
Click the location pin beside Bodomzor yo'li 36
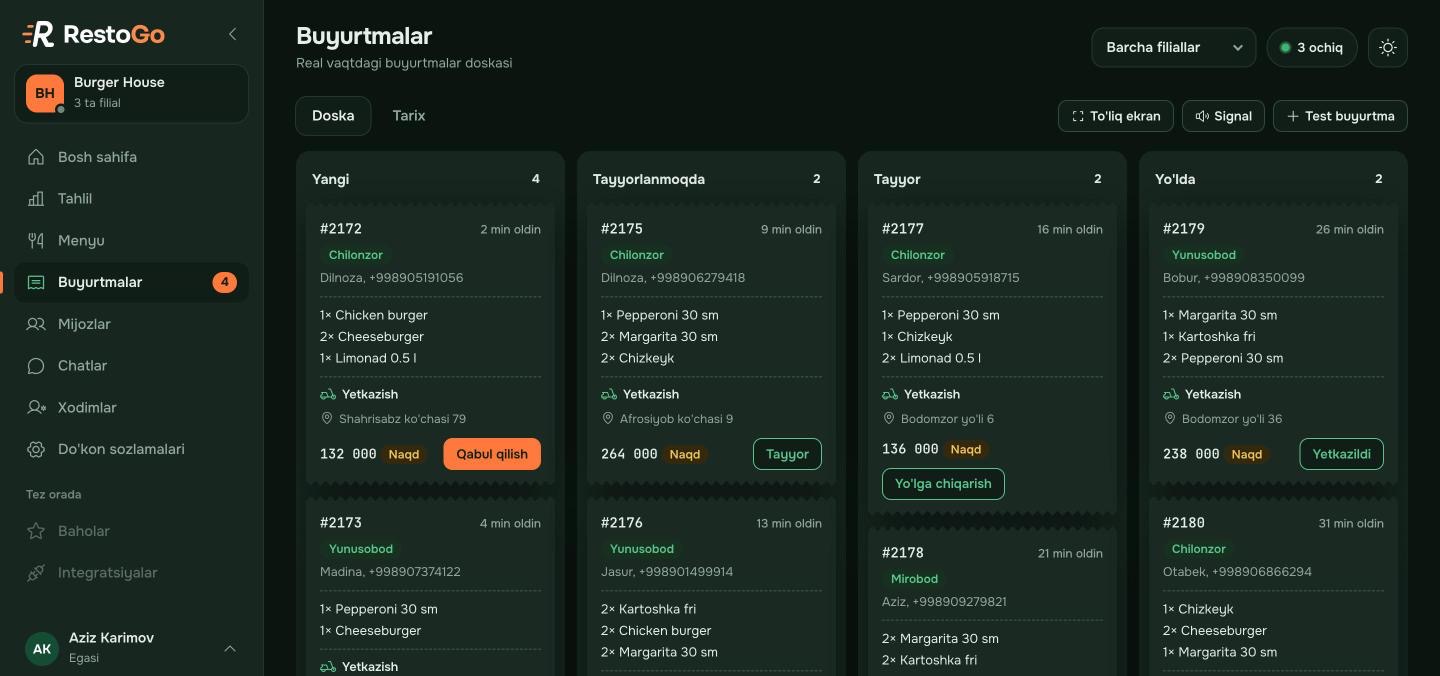coord(1169,419)
